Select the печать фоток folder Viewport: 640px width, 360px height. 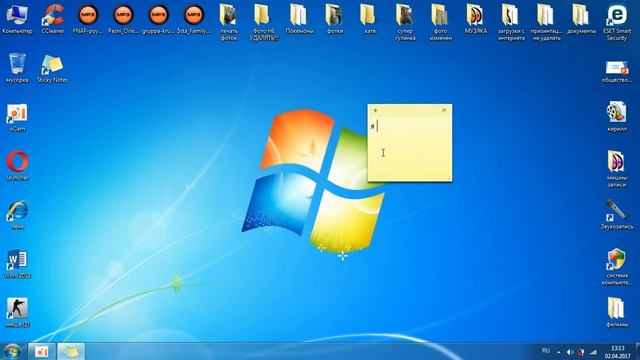coord(229,22)
